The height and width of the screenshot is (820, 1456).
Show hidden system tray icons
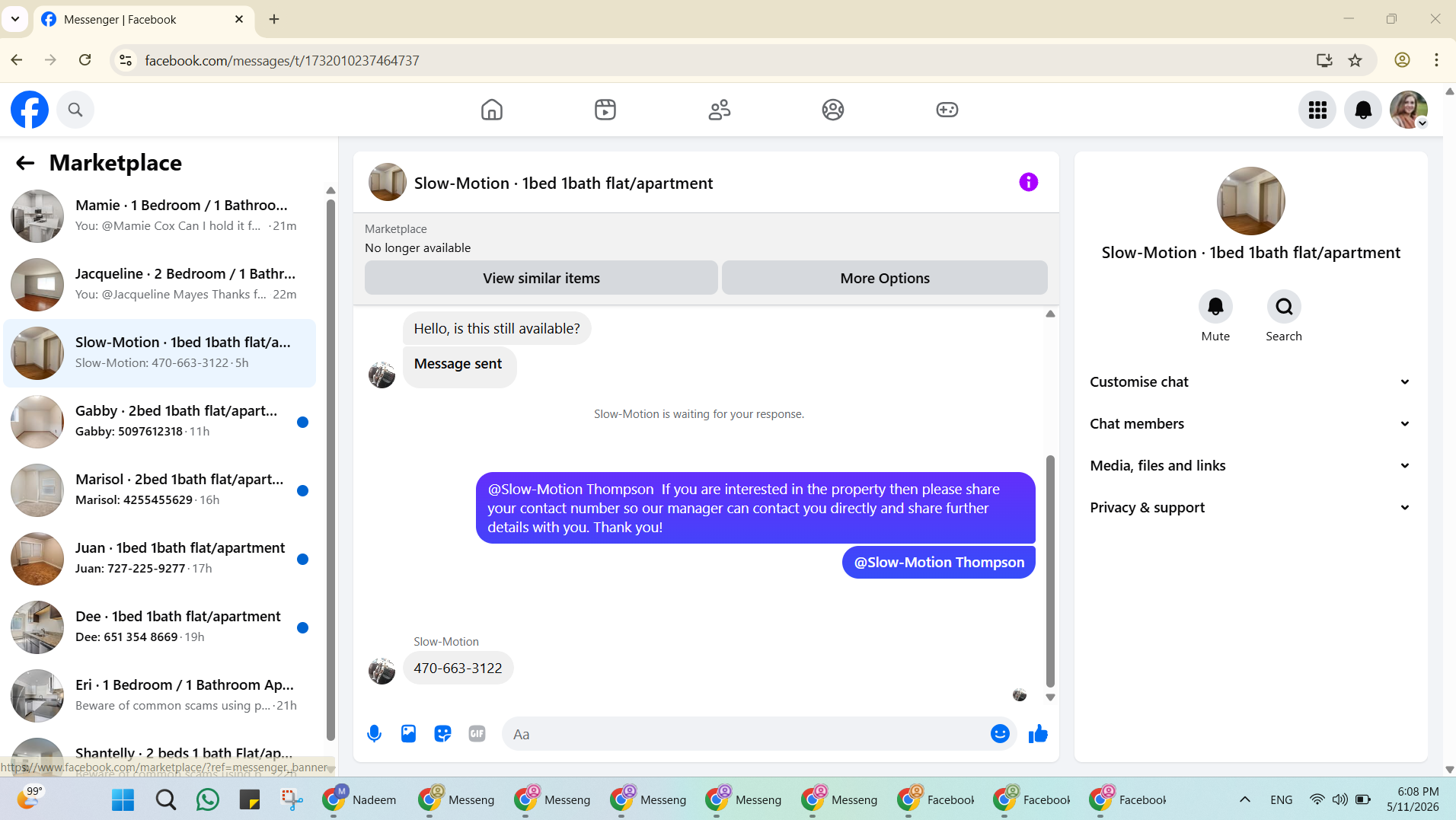pos(1245,799)
